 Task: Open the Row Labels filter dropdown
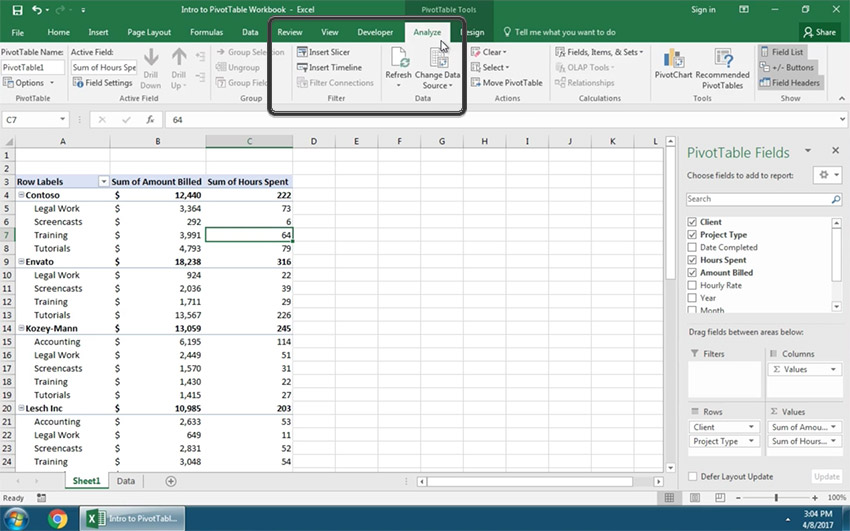[103, 182]
